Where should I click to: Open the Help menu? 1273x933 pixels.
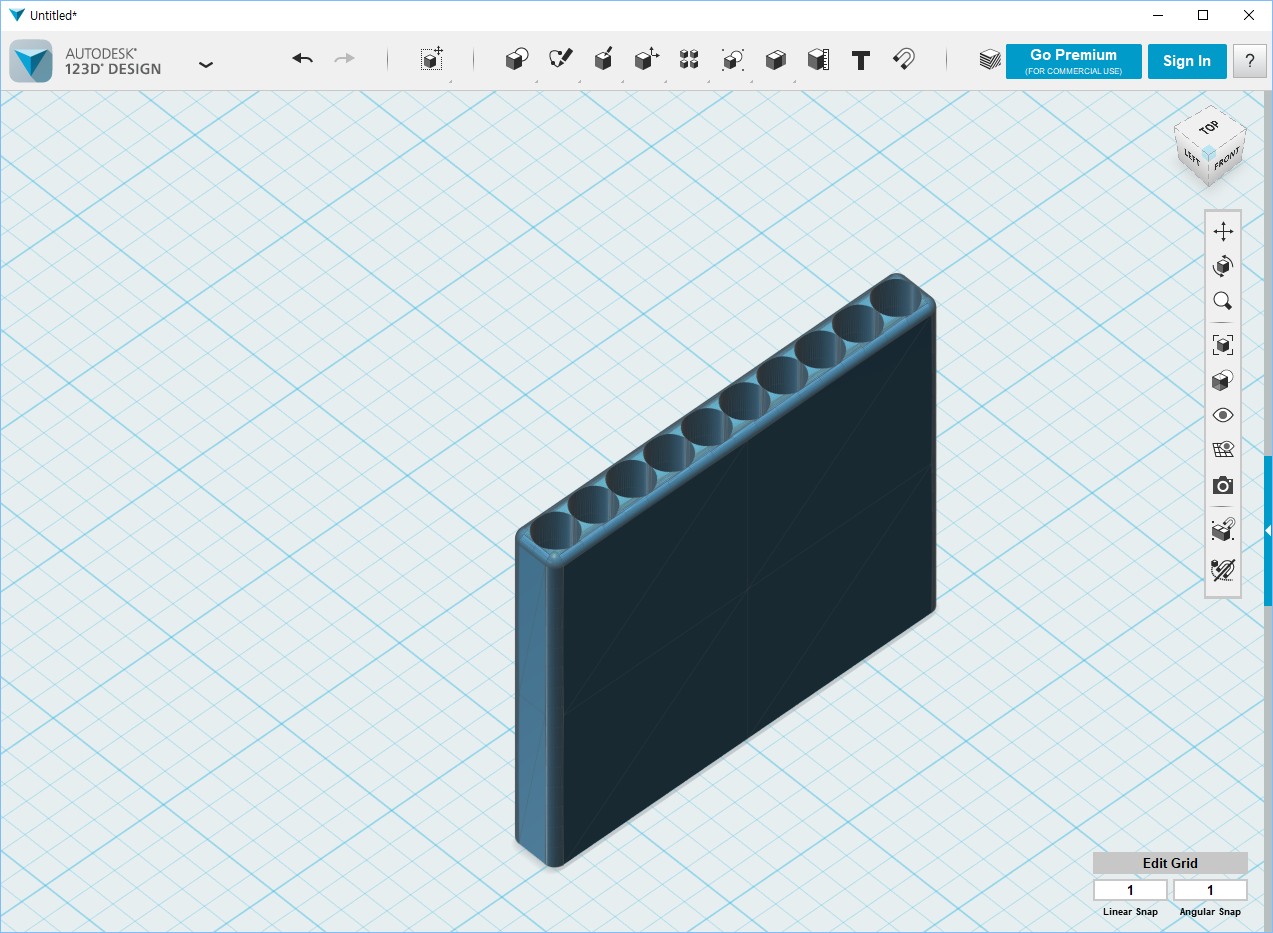click(x=1249, y=61)
